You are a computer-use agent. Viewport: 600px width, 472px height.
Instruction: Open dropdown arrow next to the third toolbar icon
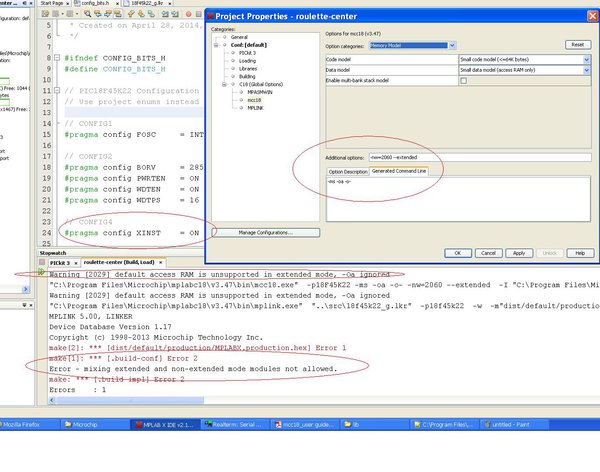click(x=77, y=14)
